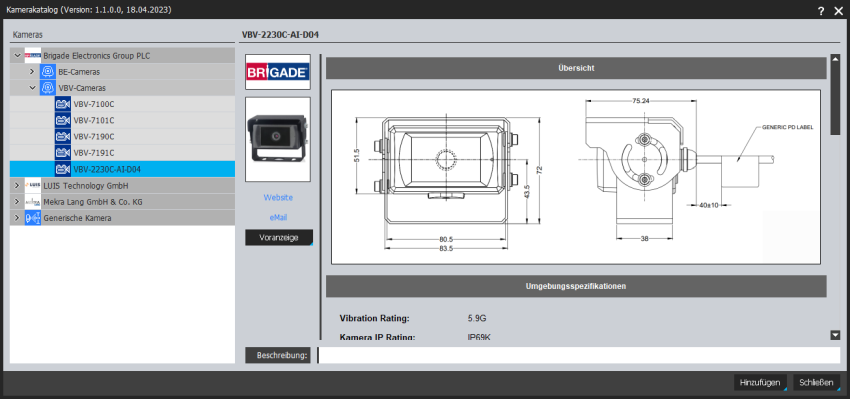Viewport: 850px width, 399px height.
Task: Click the camera icon beside VBV-7191C
Action: [63, 153]
